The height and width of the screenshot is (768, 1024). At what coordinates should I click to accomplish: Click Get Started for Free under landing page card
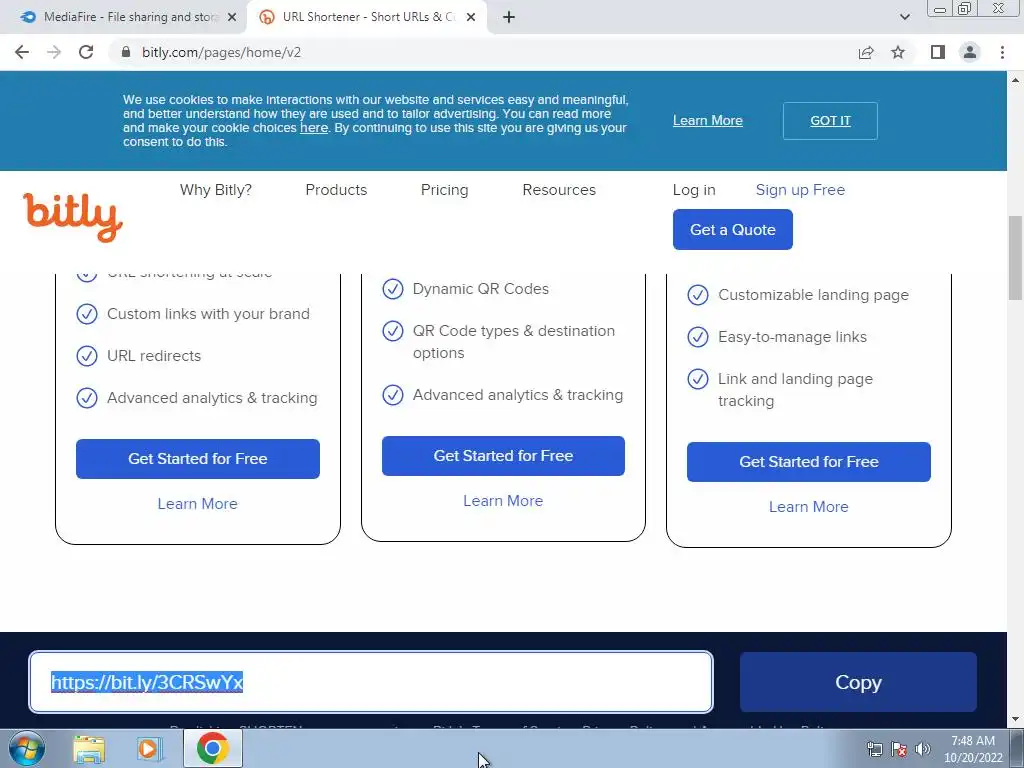click(808, 462)
